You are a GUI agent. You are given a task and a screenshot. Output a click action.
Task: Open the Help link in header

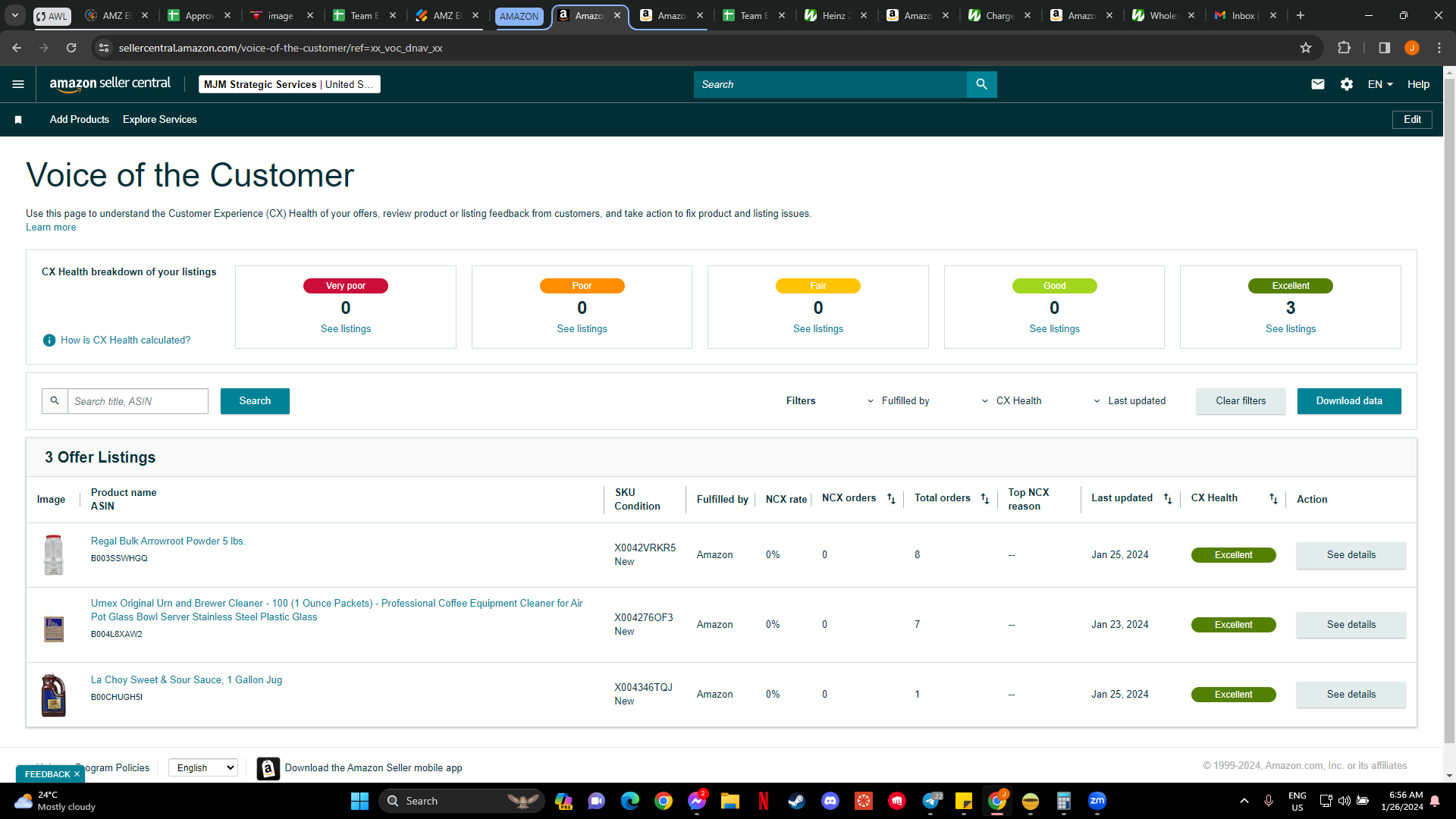coord(1418,84)
